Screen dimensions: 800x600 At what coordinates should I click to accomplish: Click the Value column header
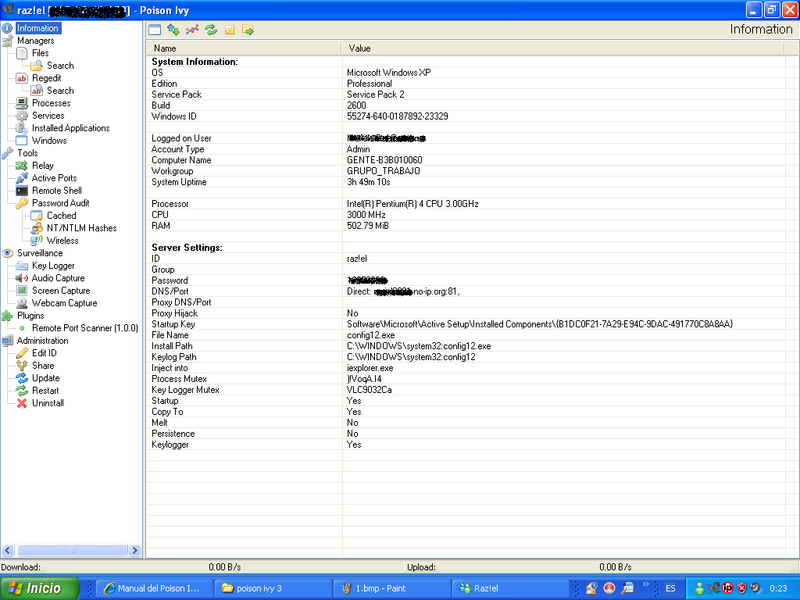(563, 48)
